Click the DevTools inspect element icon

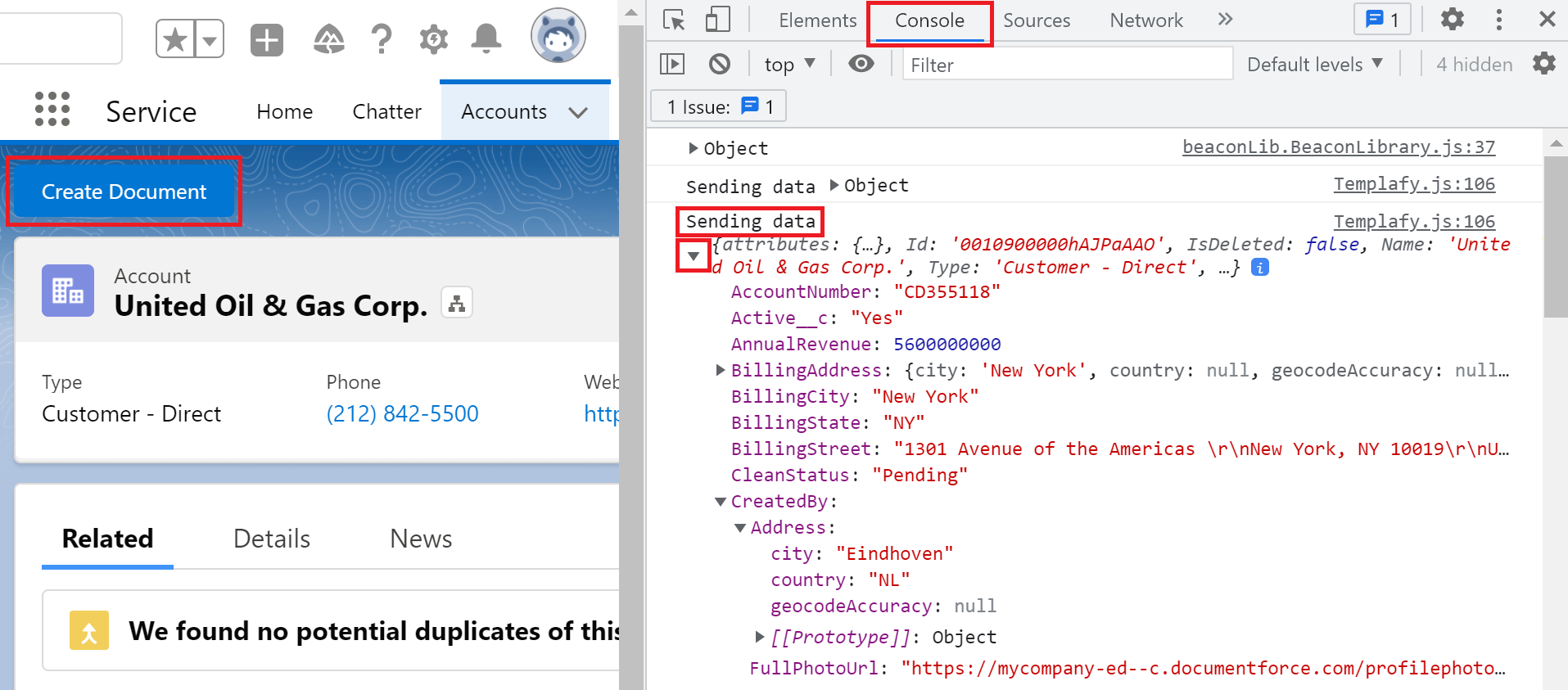(x=674, y=20)
